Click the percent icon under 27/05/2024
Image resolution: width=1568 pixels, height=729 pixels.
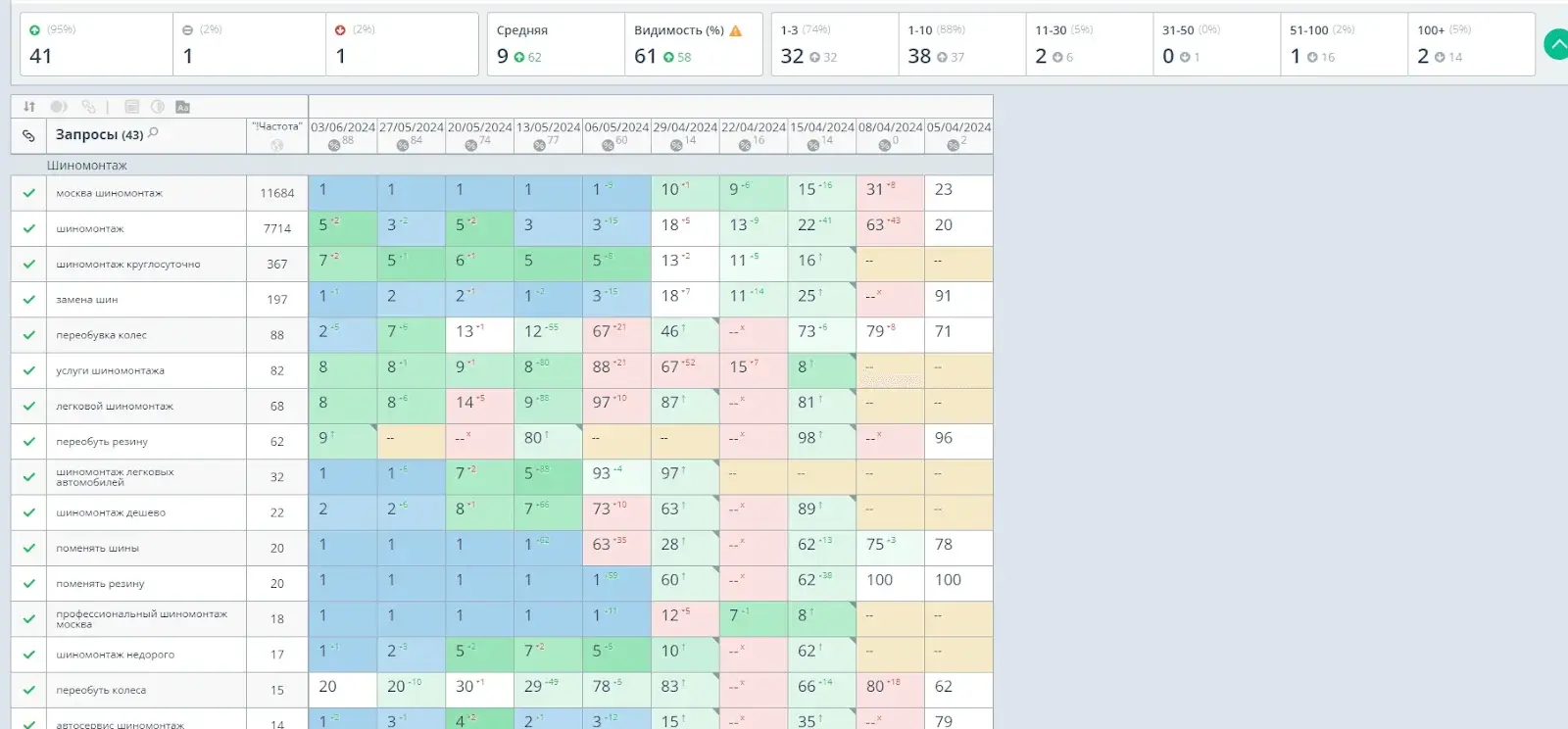[x=403, y=145]
